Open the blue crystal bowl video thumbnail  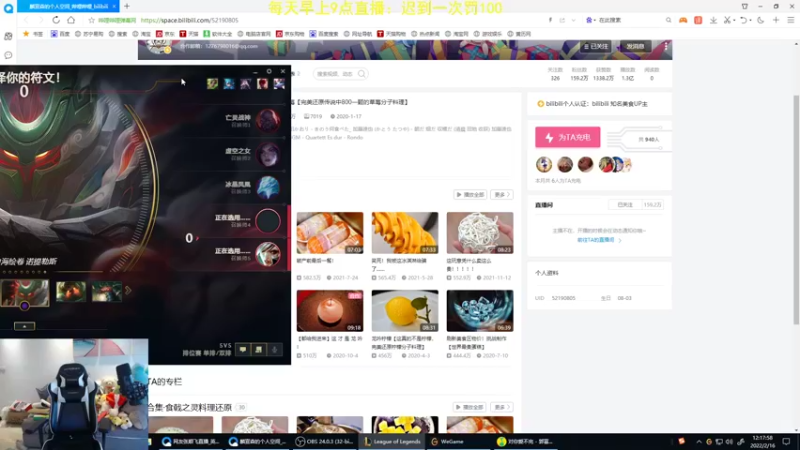[480, 311]
